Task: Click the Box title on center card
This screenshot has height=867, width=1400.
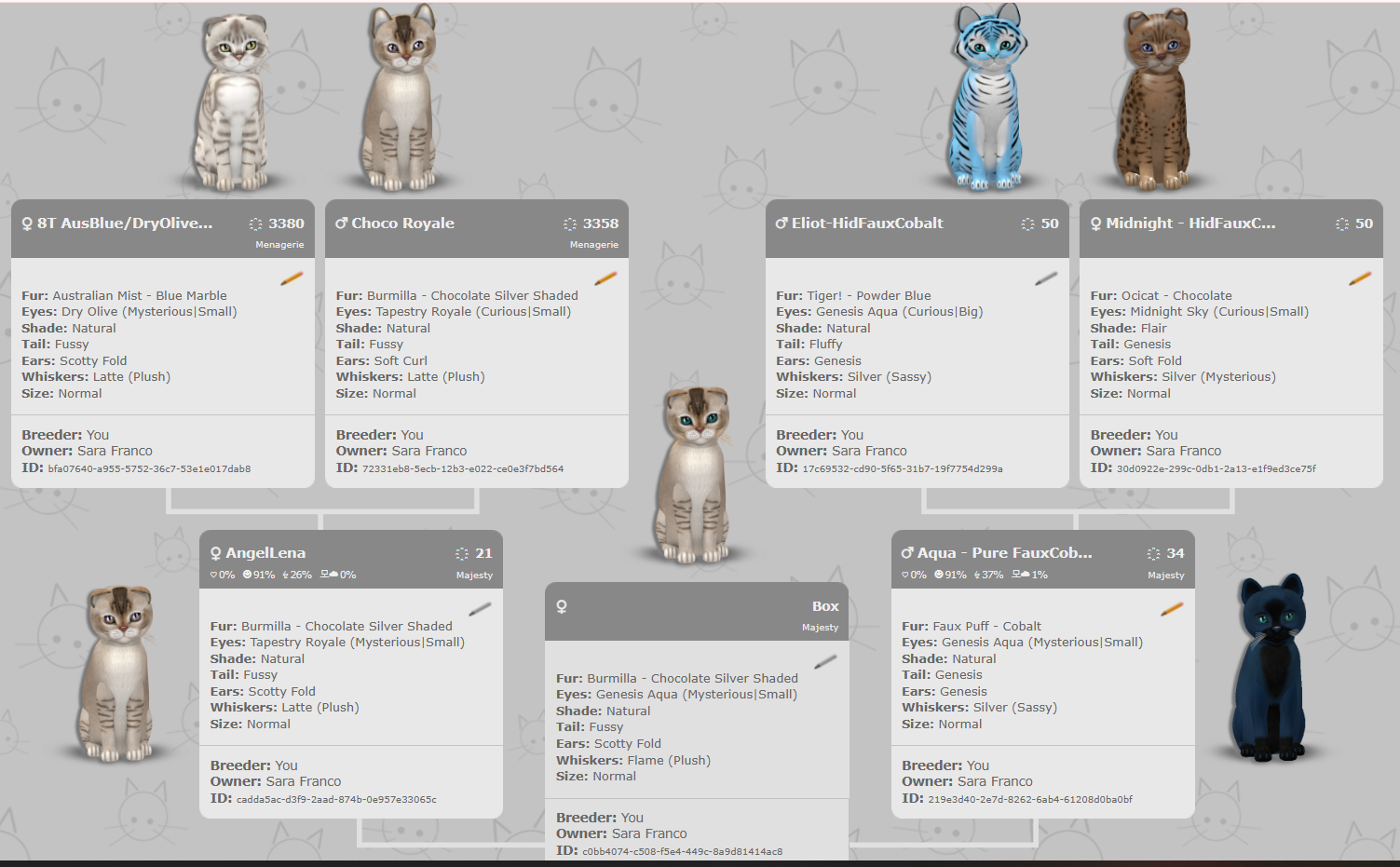Action: 825,606
